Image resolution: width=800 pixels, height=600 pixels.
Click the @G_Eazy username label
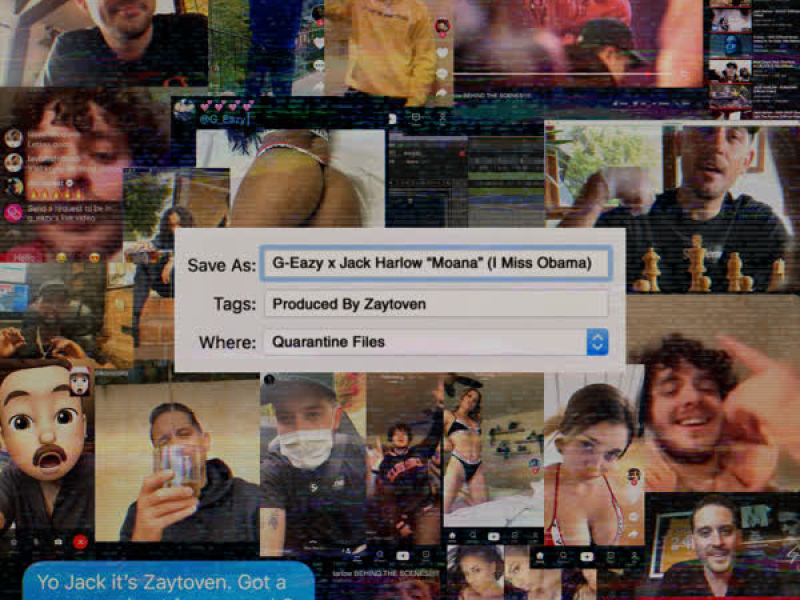(226, 121)
